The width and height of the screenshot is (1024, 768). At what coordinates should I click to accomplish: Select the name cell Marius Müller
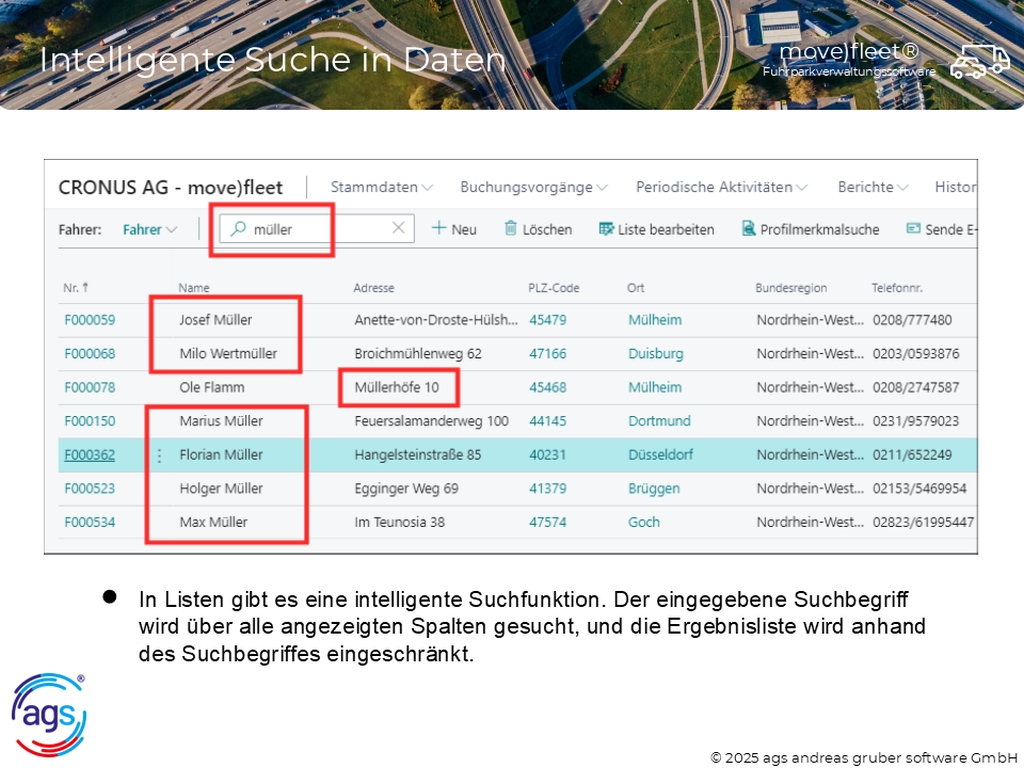(x=221, y=421)
